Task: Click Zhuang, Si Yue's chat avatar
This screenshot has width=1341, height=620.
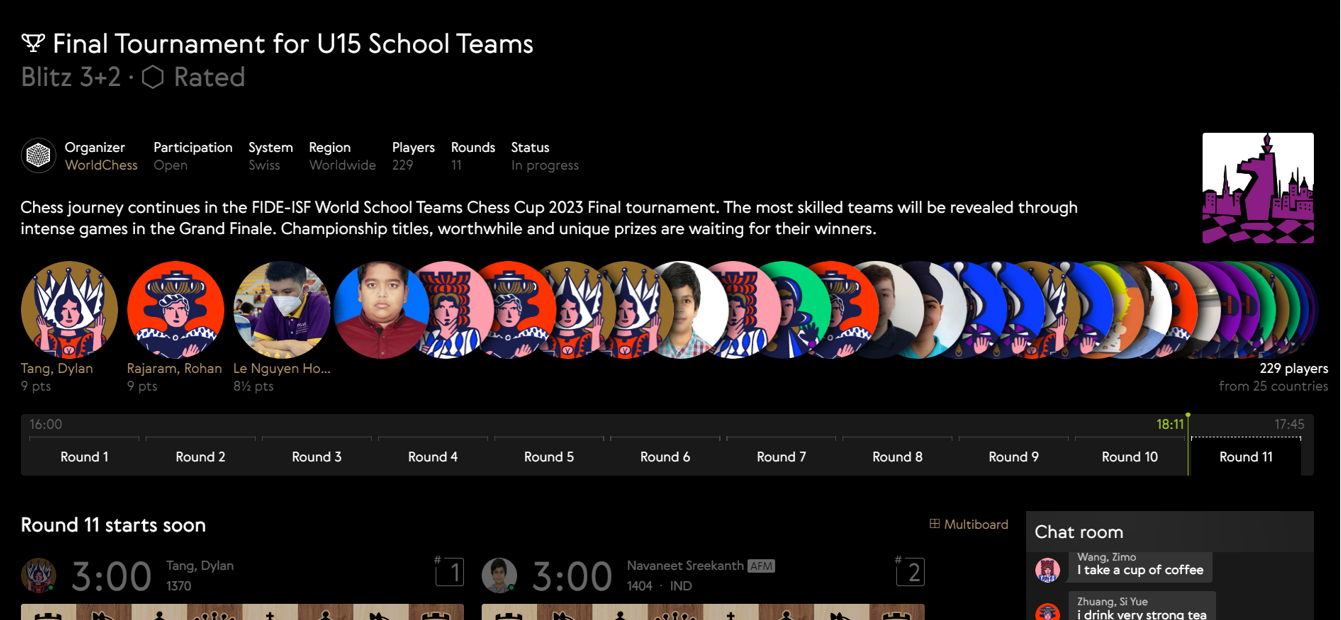Action: click(1047, 612)
